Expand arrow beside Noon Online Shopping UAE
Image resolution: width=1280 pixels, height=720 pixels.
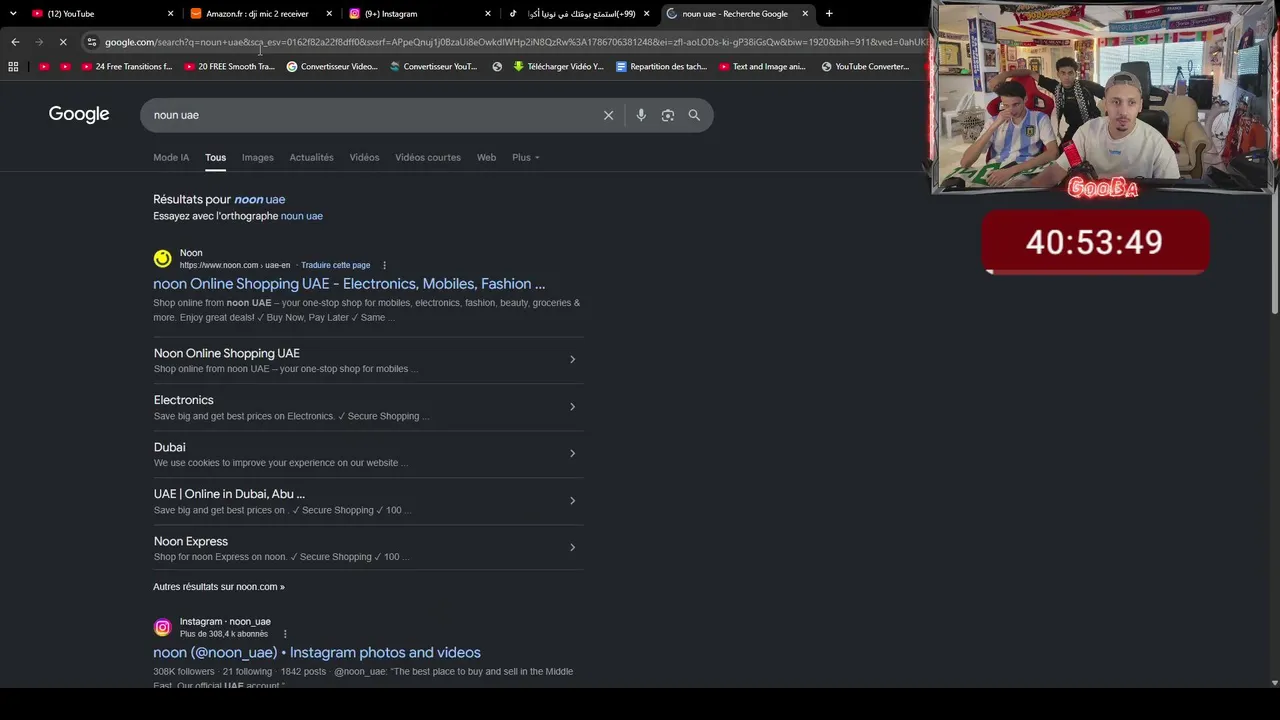point(572,359)
